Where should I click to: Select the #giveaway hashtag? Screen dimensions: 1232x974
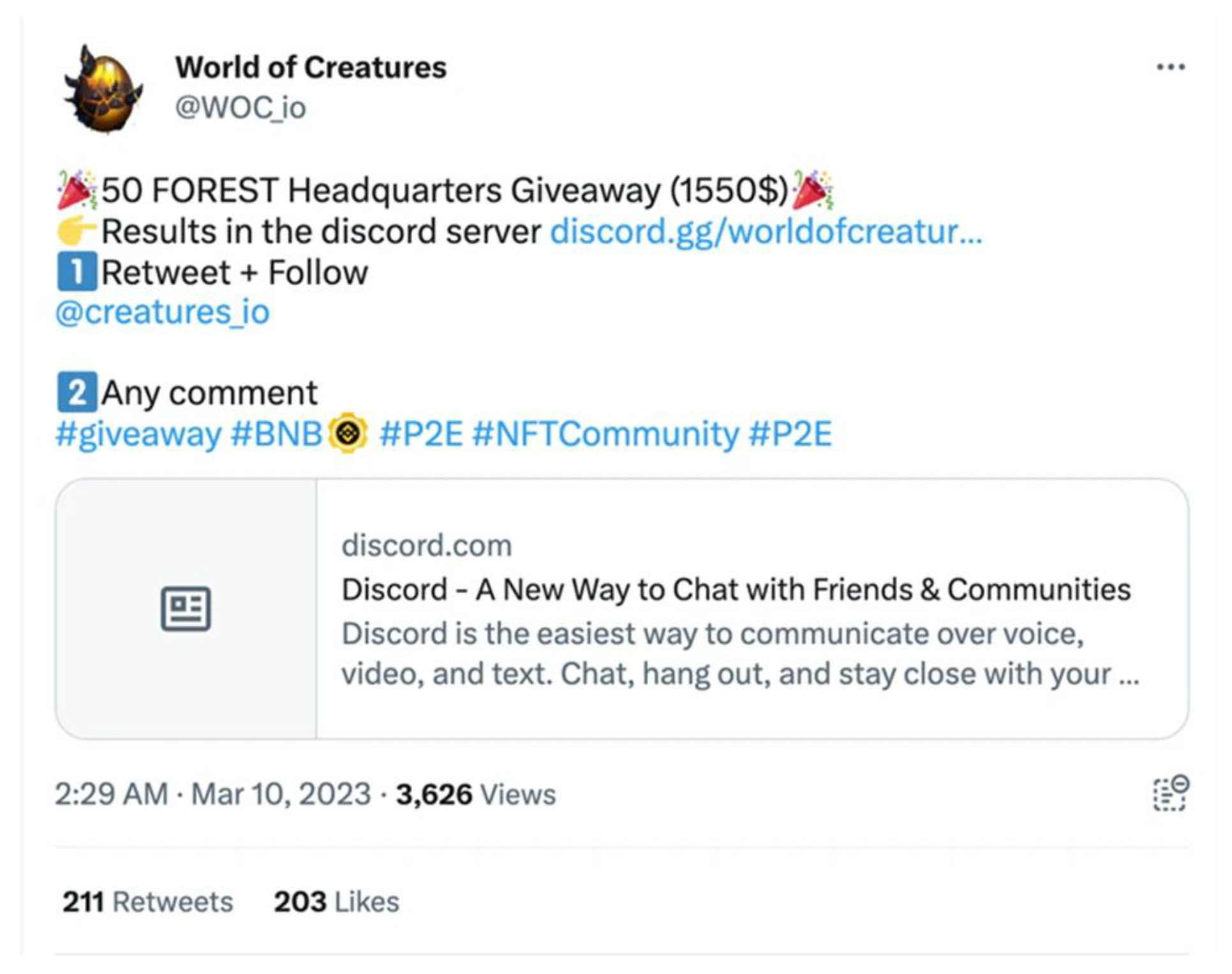[x=138, y=434]
